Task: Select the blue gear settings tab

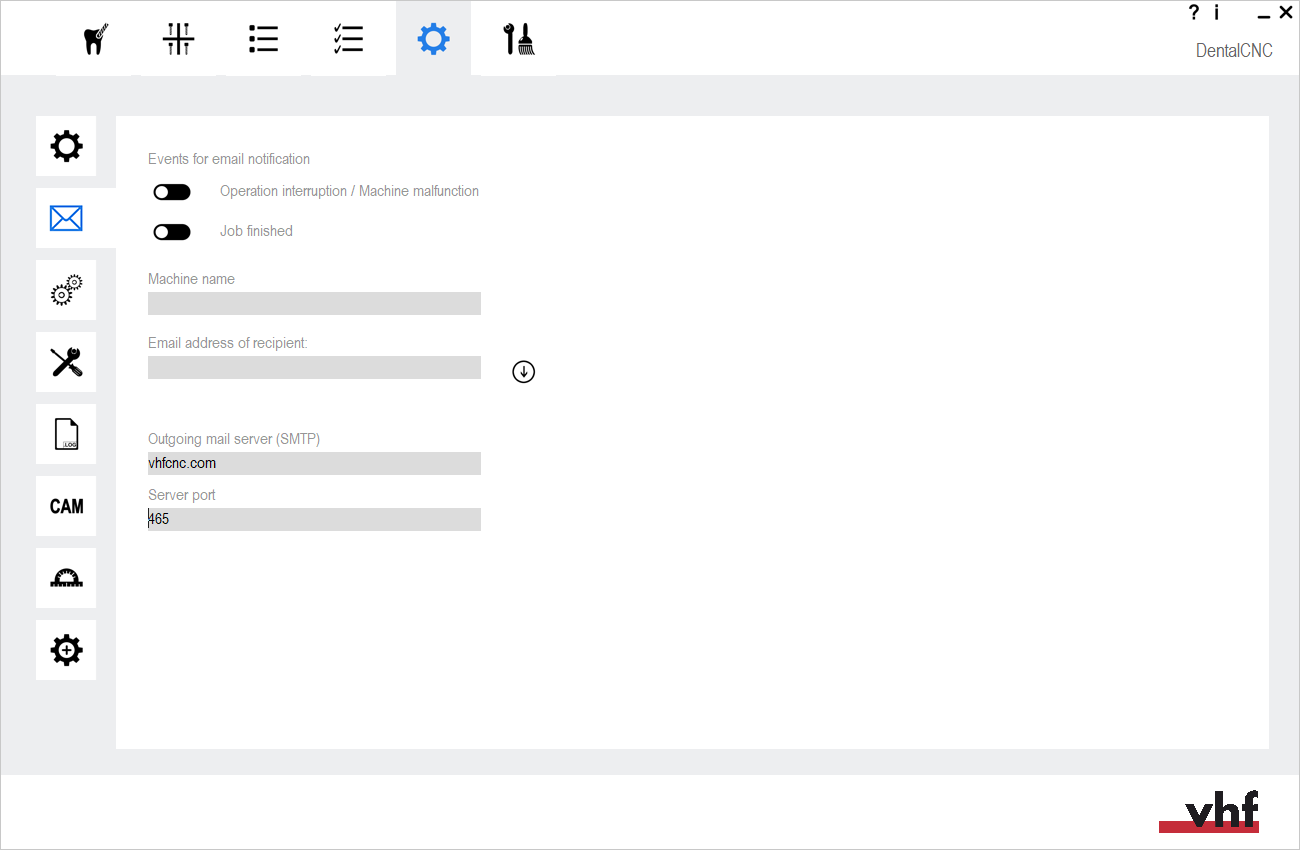Action: [433, 39]
